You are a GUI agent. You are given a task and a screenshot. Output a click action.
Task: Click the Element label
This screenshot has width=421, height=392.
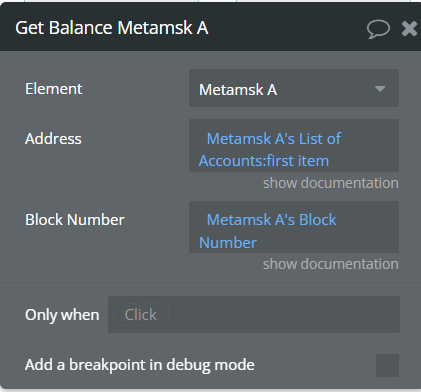click(54, 89)
